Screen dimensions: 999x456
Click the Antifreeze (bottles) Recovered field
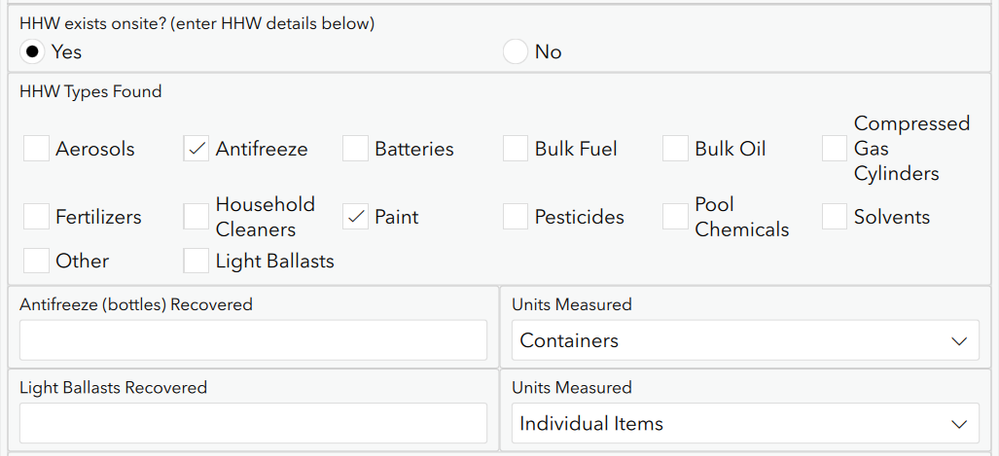pyautogui.click(x=253, y=340)
